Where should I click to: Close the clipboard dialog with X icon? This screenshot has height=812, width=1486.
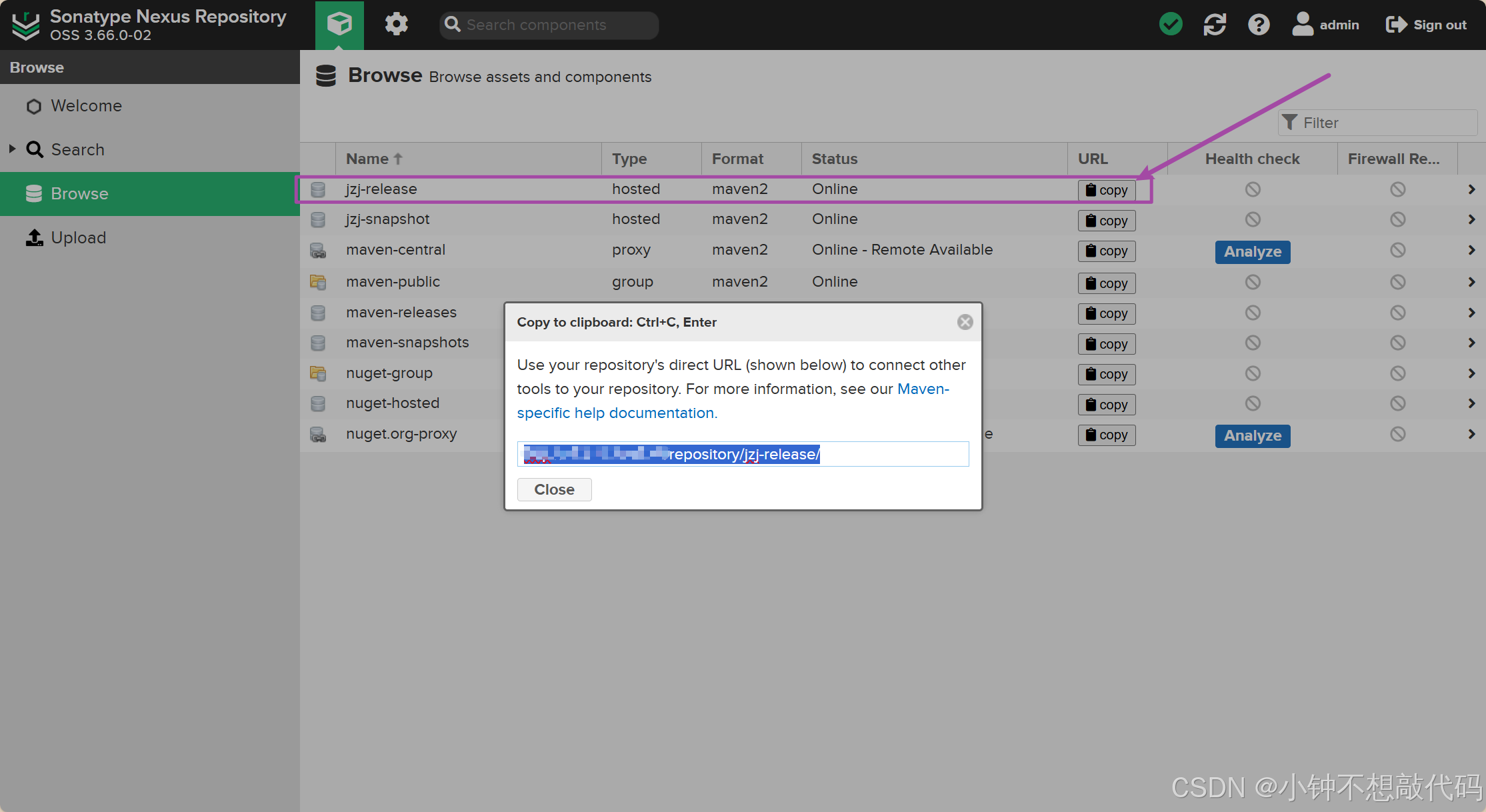[965, 322]
